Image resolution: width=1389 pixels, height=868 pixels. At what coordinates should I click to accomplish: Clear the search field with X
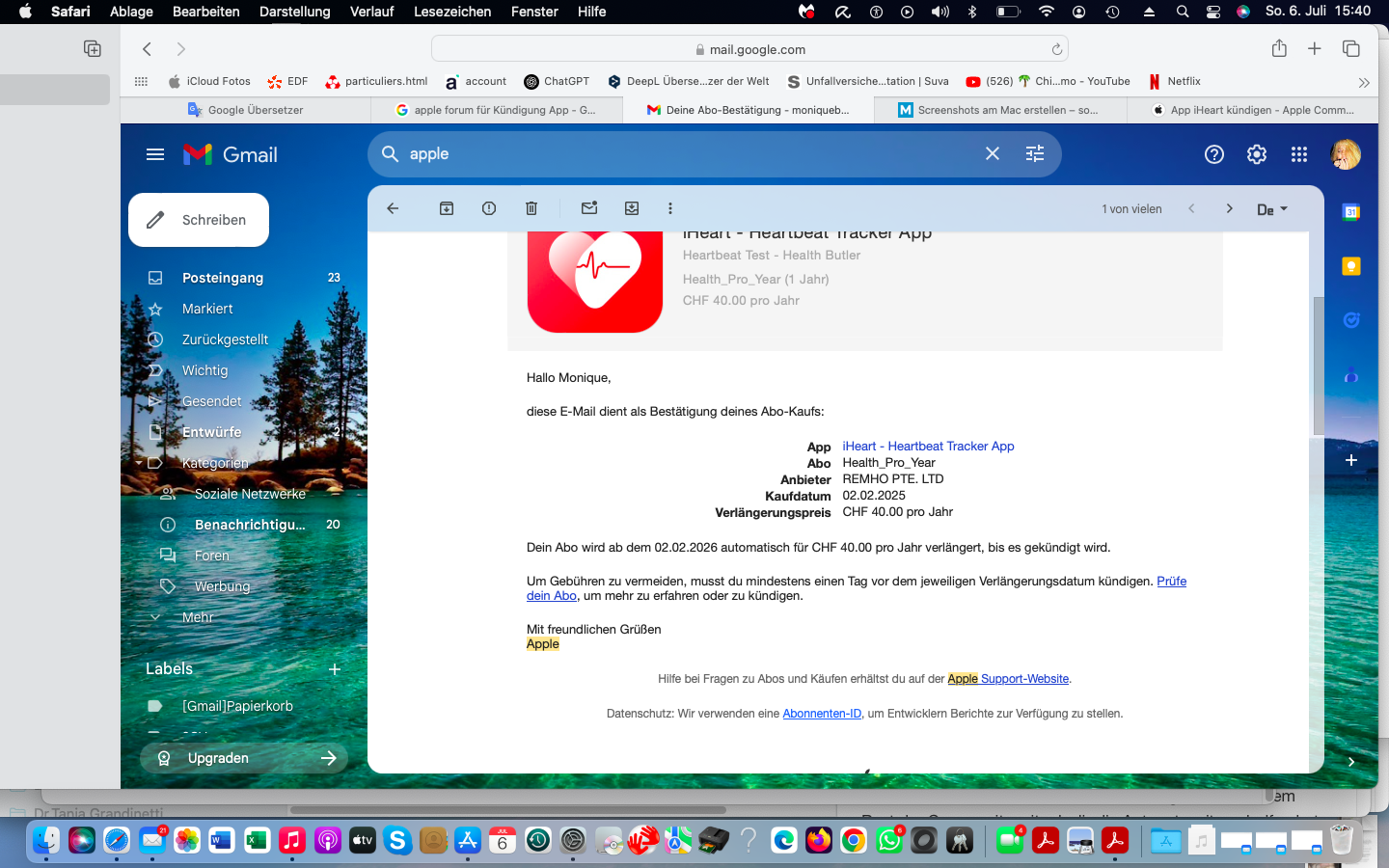click(993, 154)
